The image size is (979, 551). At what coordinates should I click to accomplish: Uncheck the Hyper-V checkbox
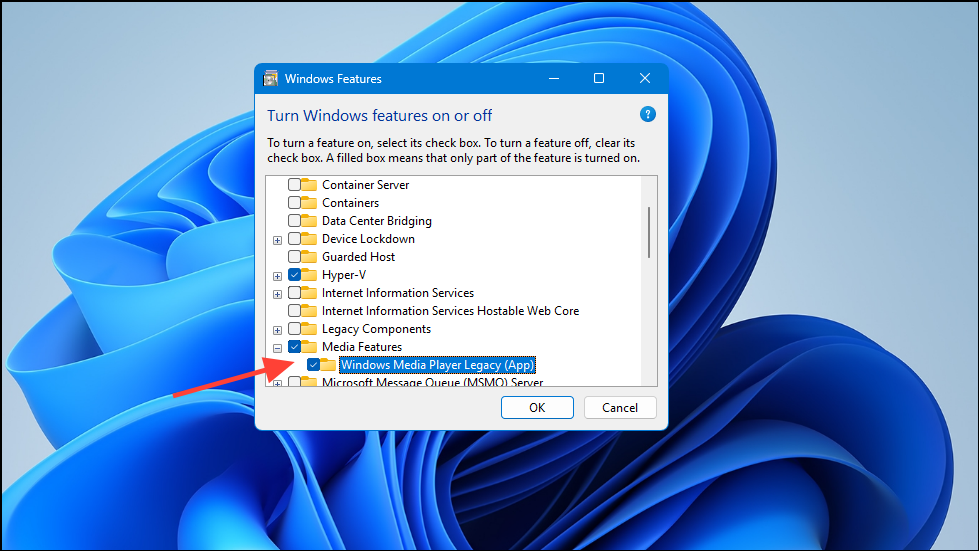[294, 275]
